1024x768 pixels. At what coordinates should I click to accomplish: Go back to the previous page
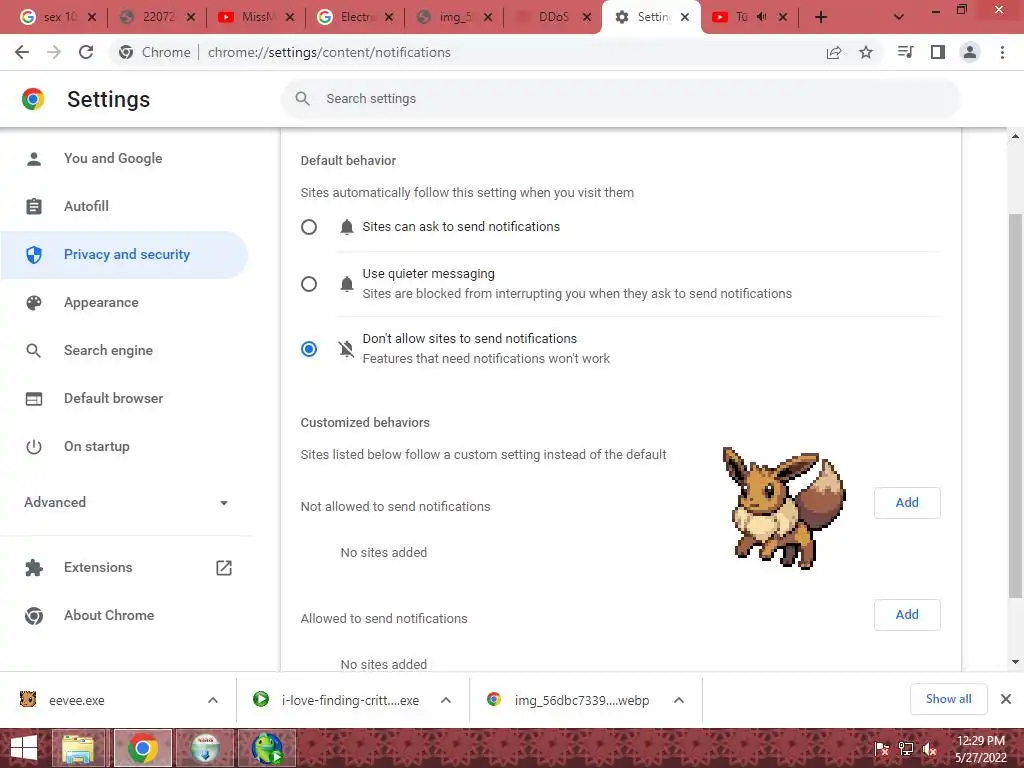22,52
